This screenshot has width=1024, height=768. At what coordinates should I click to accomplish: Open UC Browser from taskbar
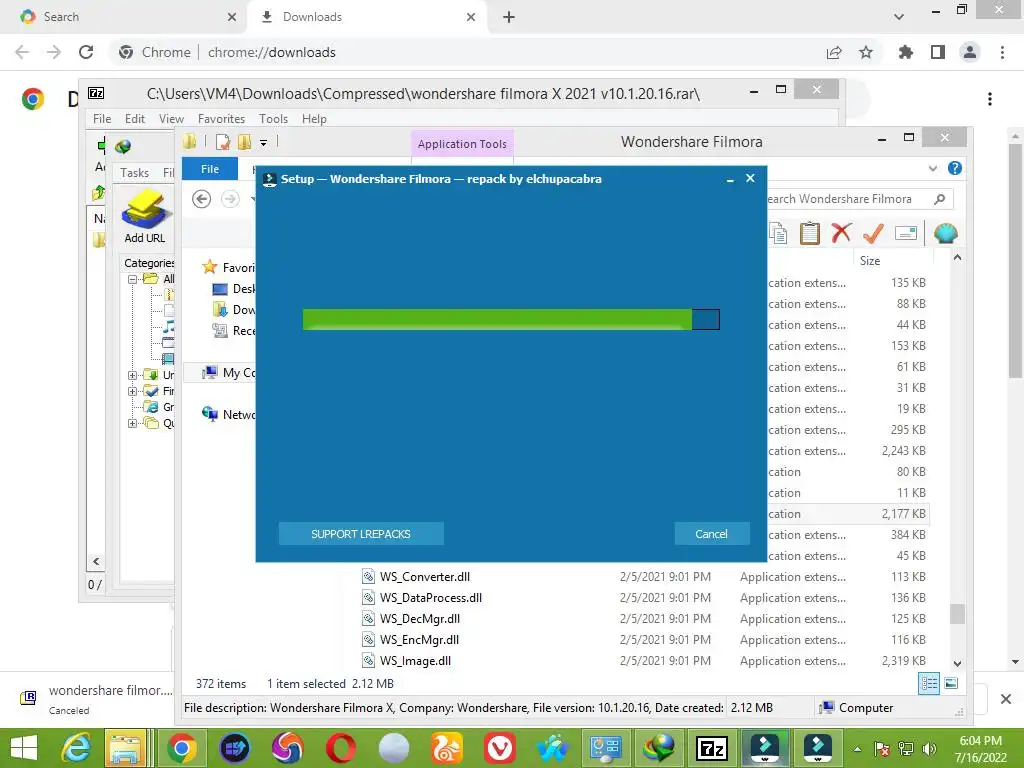pyautogui.click(x=447, y=748)
